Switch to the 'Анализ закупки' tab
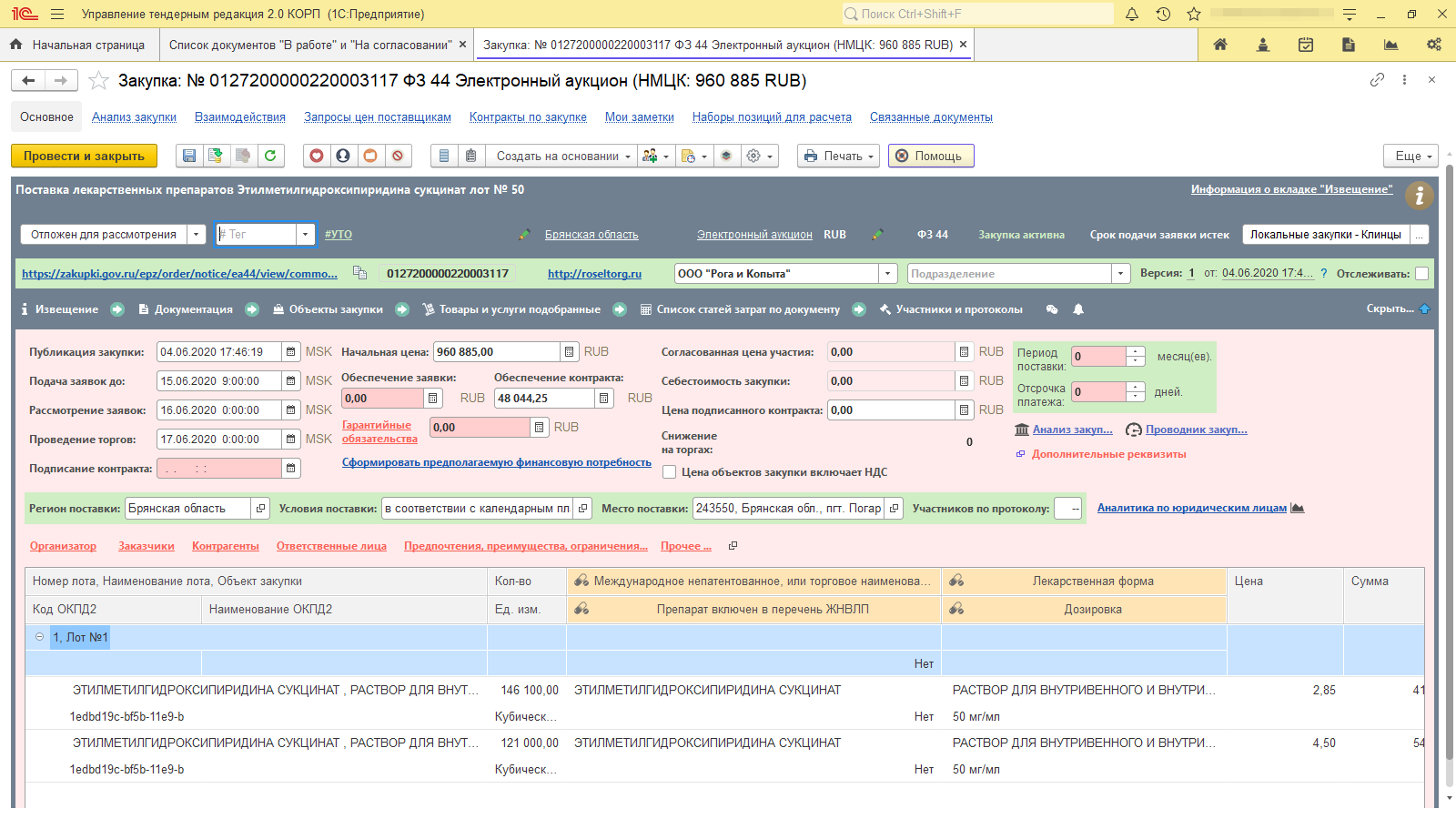The height and width of the screenshot is (819, 1456). (x=134, y=117)
